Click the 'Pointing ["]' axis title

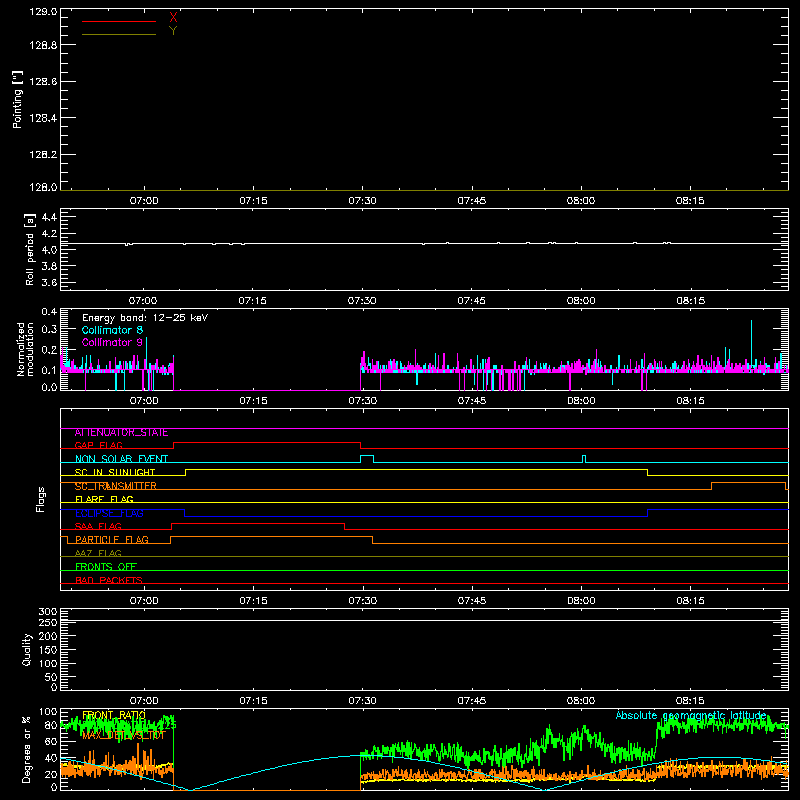tap(18, 100)
